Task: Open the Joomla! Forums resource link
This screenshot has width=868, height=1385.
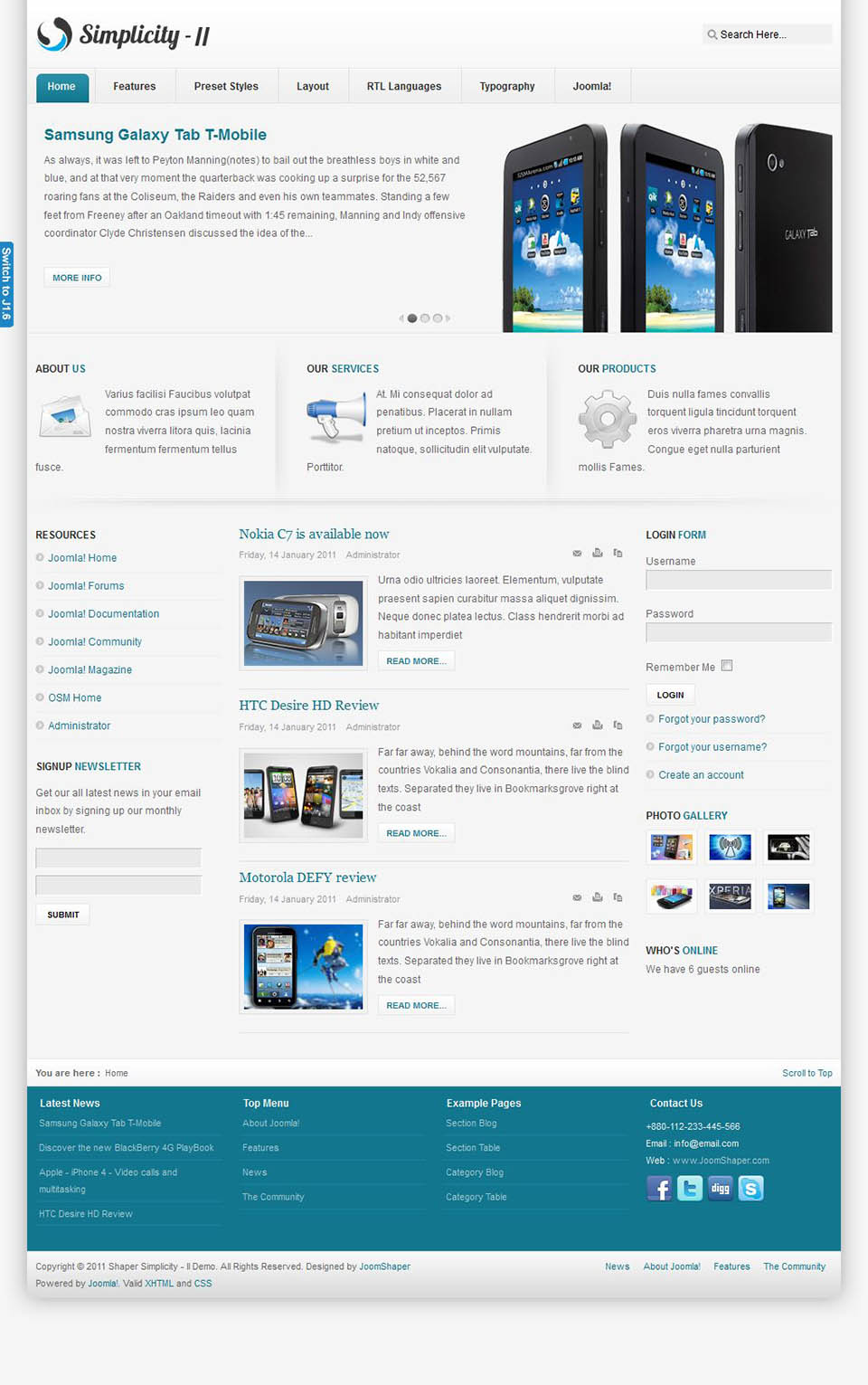Action: tap(86, 586)
